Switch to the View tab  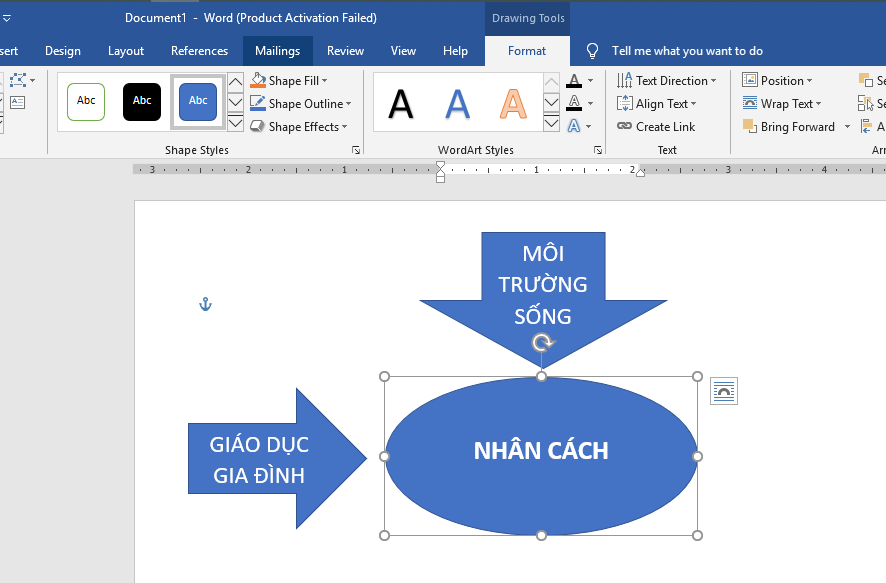[403, 51]
